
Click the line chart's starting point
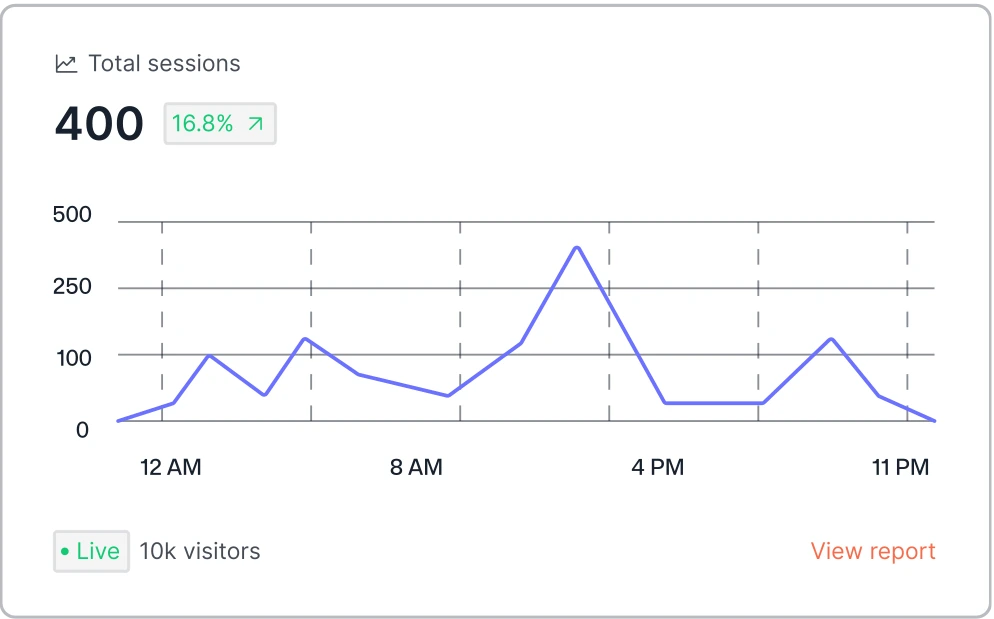[x=118, y=421]
